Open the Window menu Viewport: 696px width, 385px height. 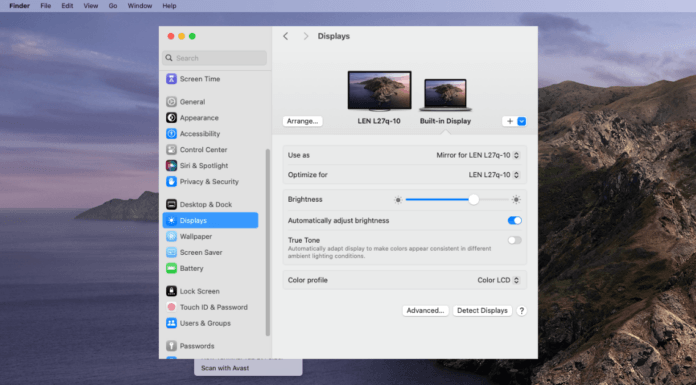click(x=140, y=6)
